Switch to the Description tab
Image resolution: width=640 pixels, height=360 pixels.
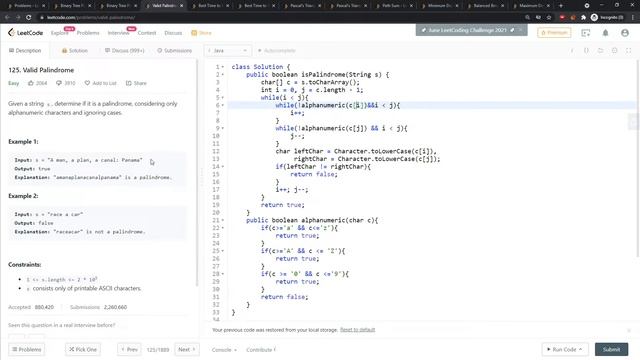point(25,51)
